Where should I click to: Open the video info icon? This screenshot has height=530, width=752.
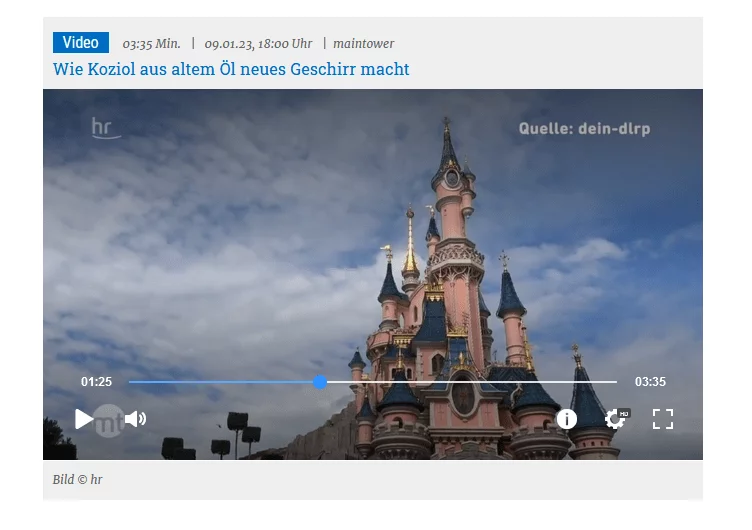(566, 419)
